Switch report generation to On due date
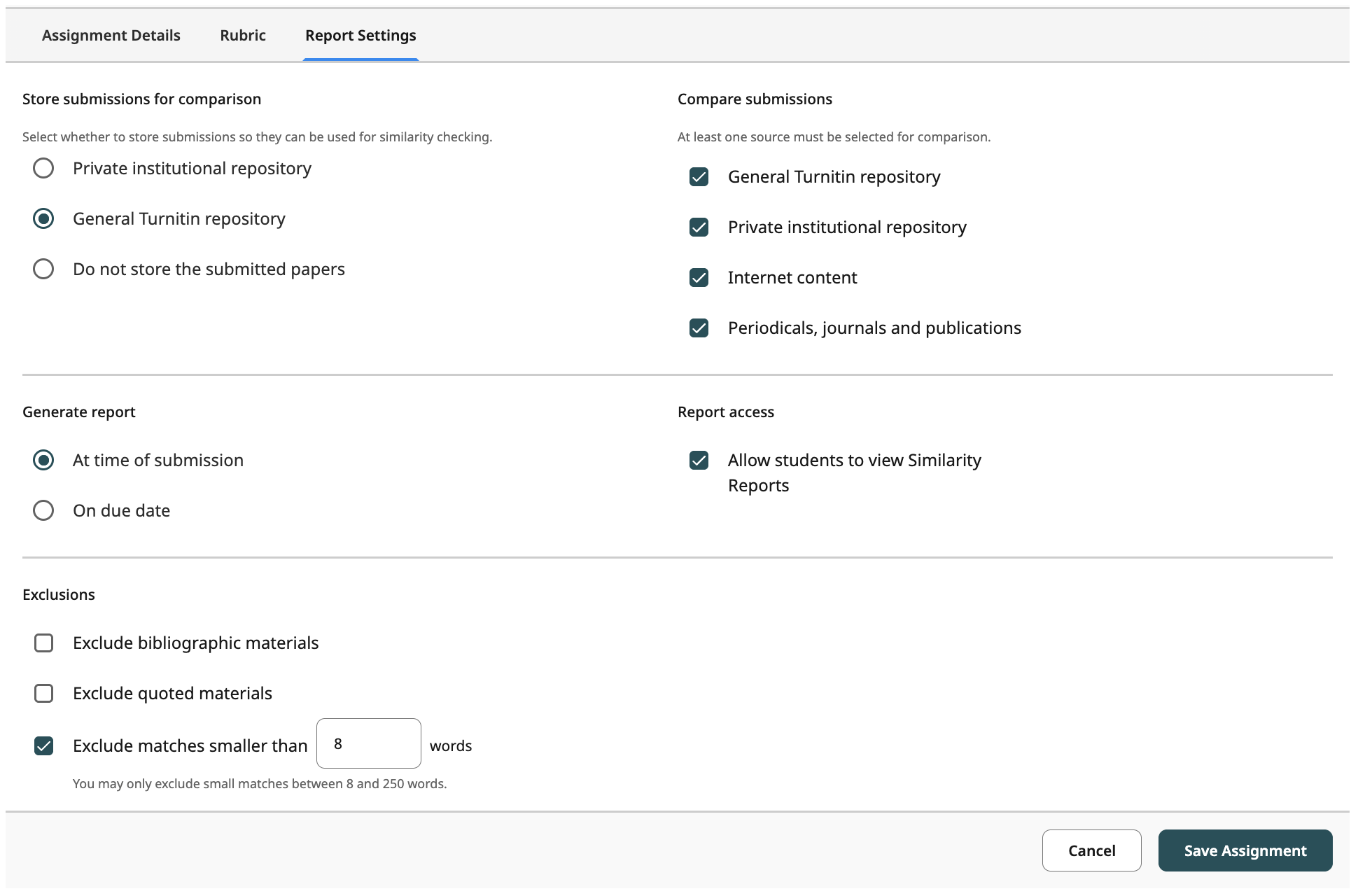 pos(43,510)
